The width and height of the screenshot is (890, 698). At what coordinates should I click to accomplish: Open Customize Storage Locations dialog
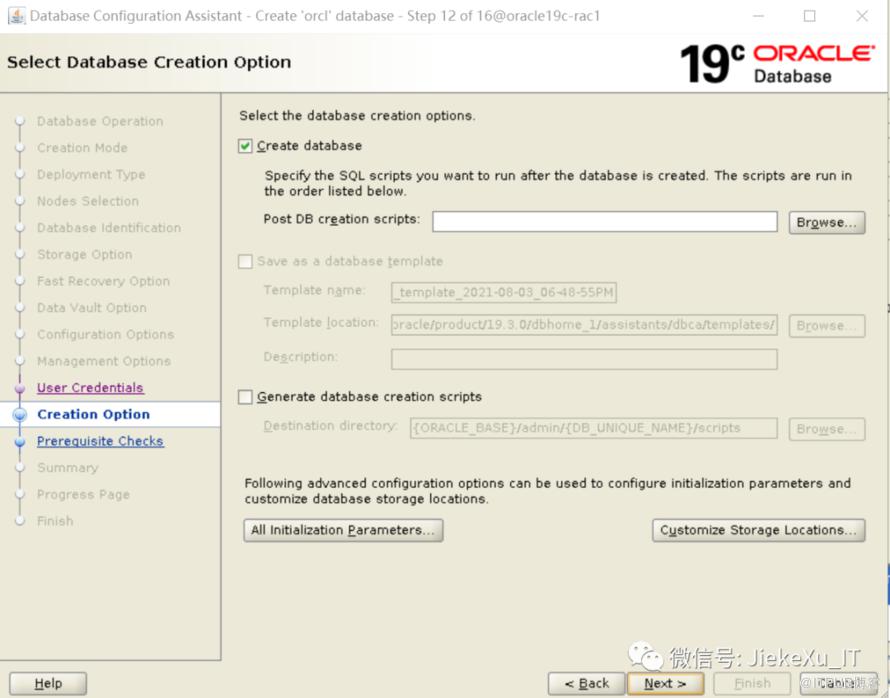(x=758, y=530)
